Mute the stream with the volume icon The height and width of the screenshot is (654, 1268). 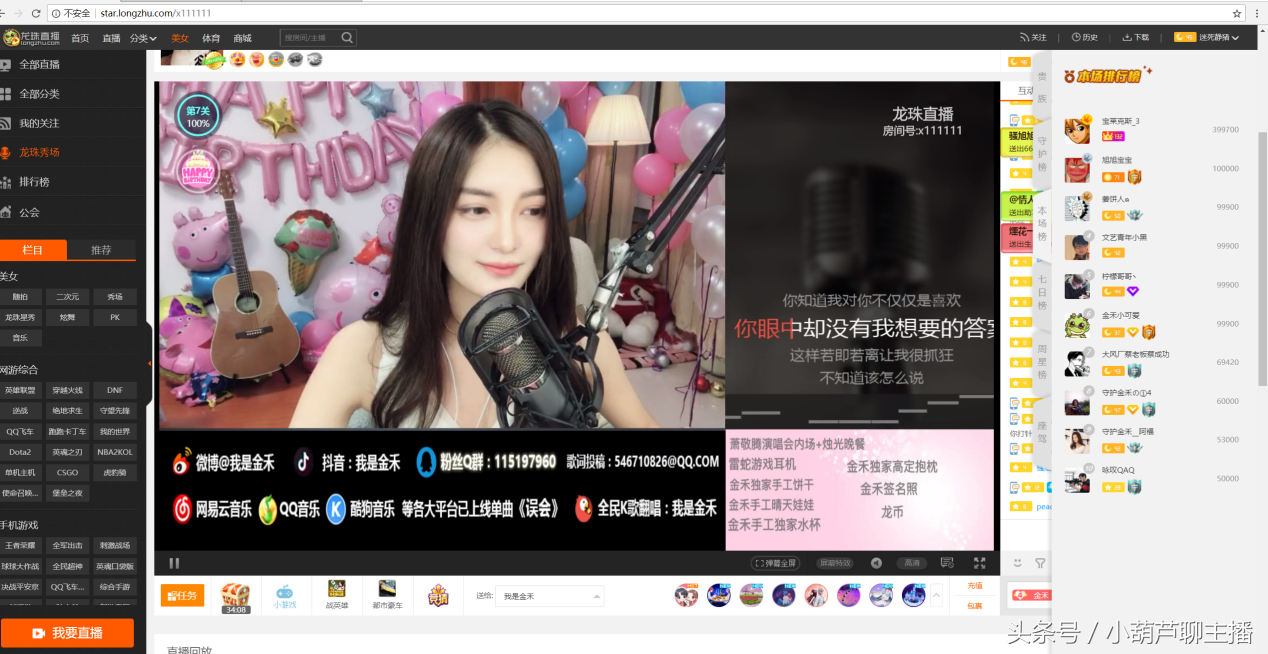click(876, 563)
